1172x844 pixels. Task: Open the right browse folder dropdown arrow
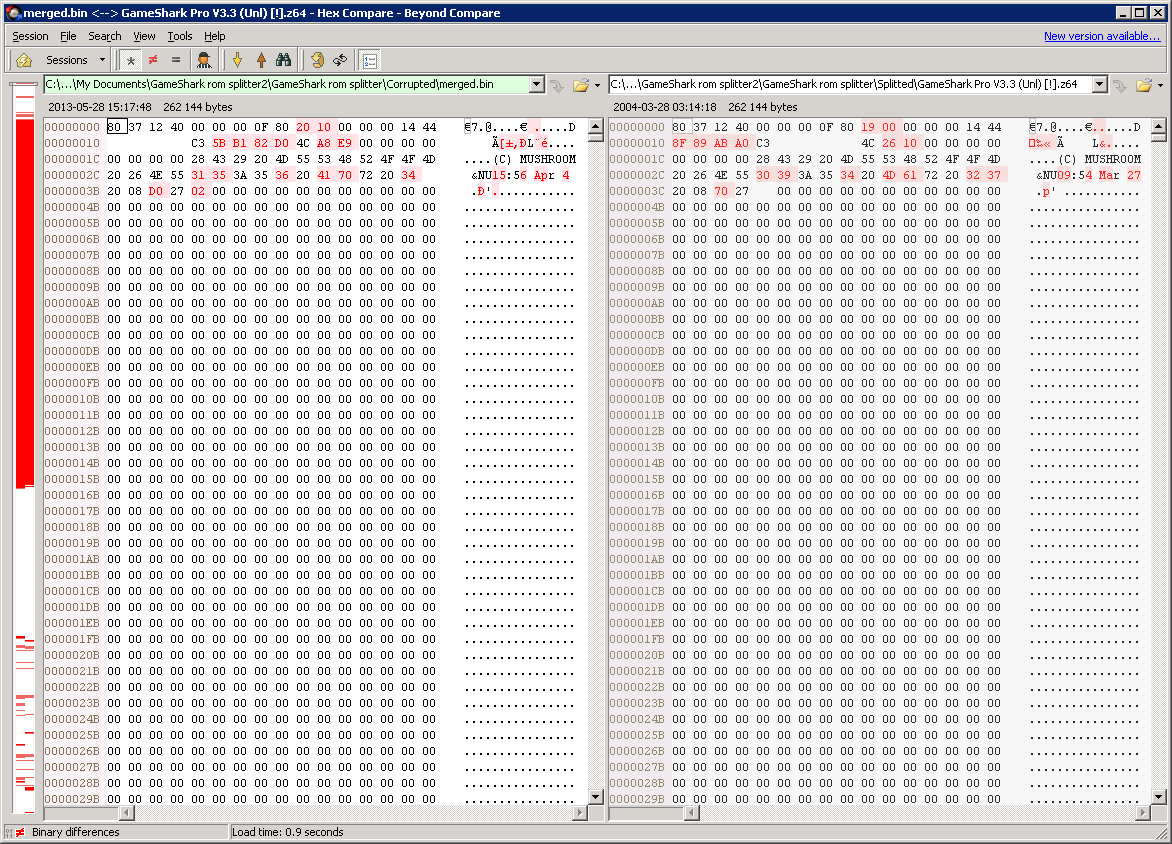1160,85
